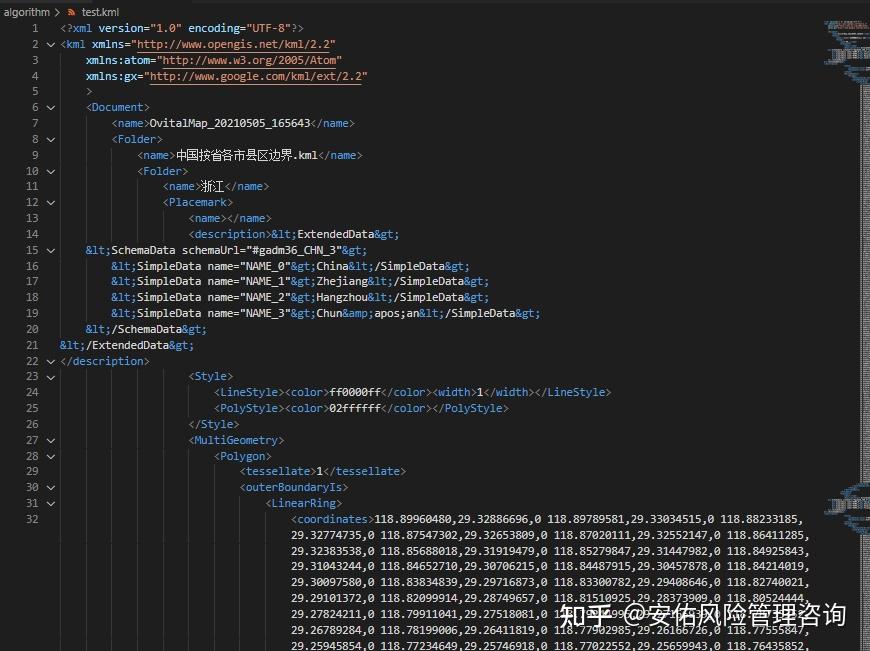Collapse the Placemark element
870x651 pixels.
coord(51,202)
